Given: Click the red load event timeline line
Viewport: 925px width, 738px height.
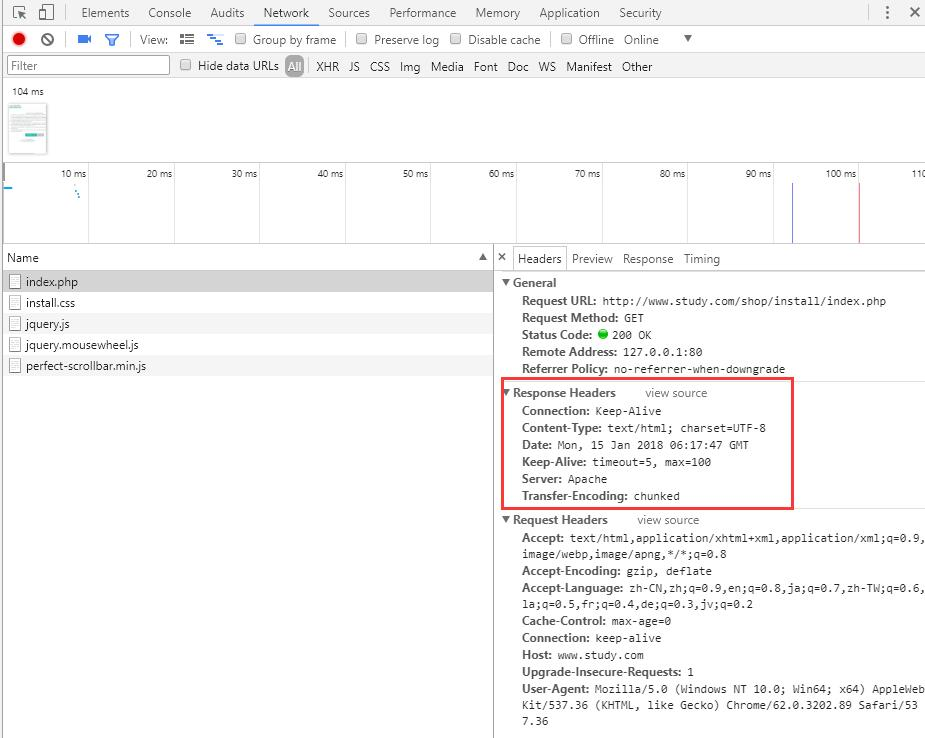Looking at the screenshot, I should [859, 212].
